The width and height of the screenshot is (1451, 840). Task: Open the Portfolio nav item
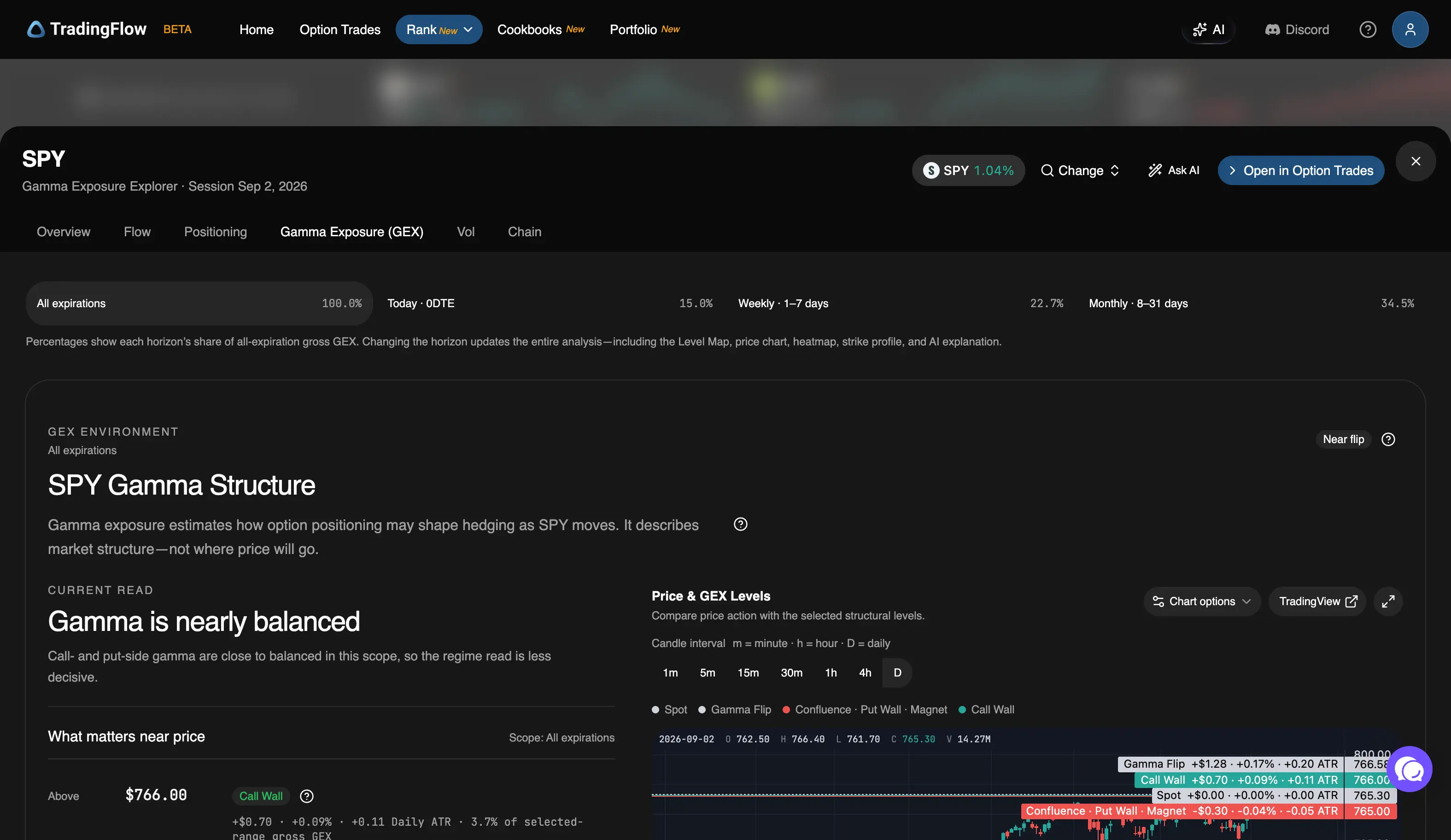tap(644, 29)
